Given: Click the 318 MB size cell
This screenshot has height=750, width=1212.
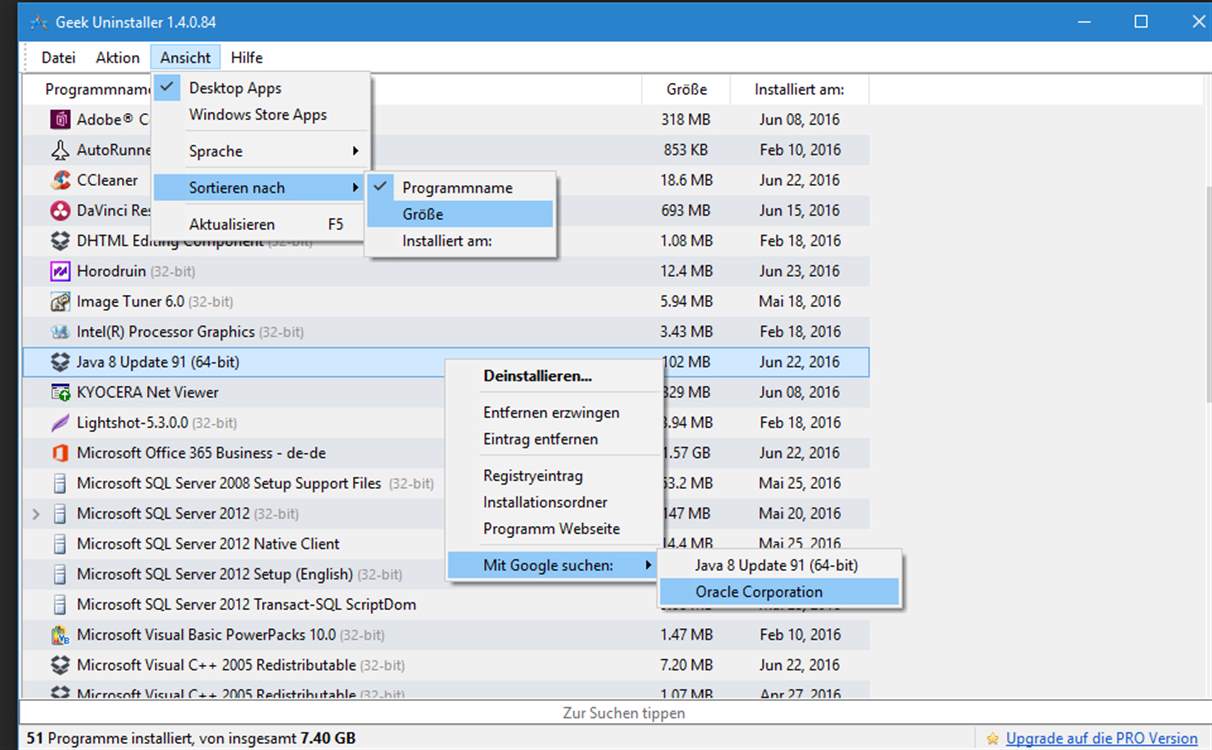Looking at the screenshot, I should (686, 120).
